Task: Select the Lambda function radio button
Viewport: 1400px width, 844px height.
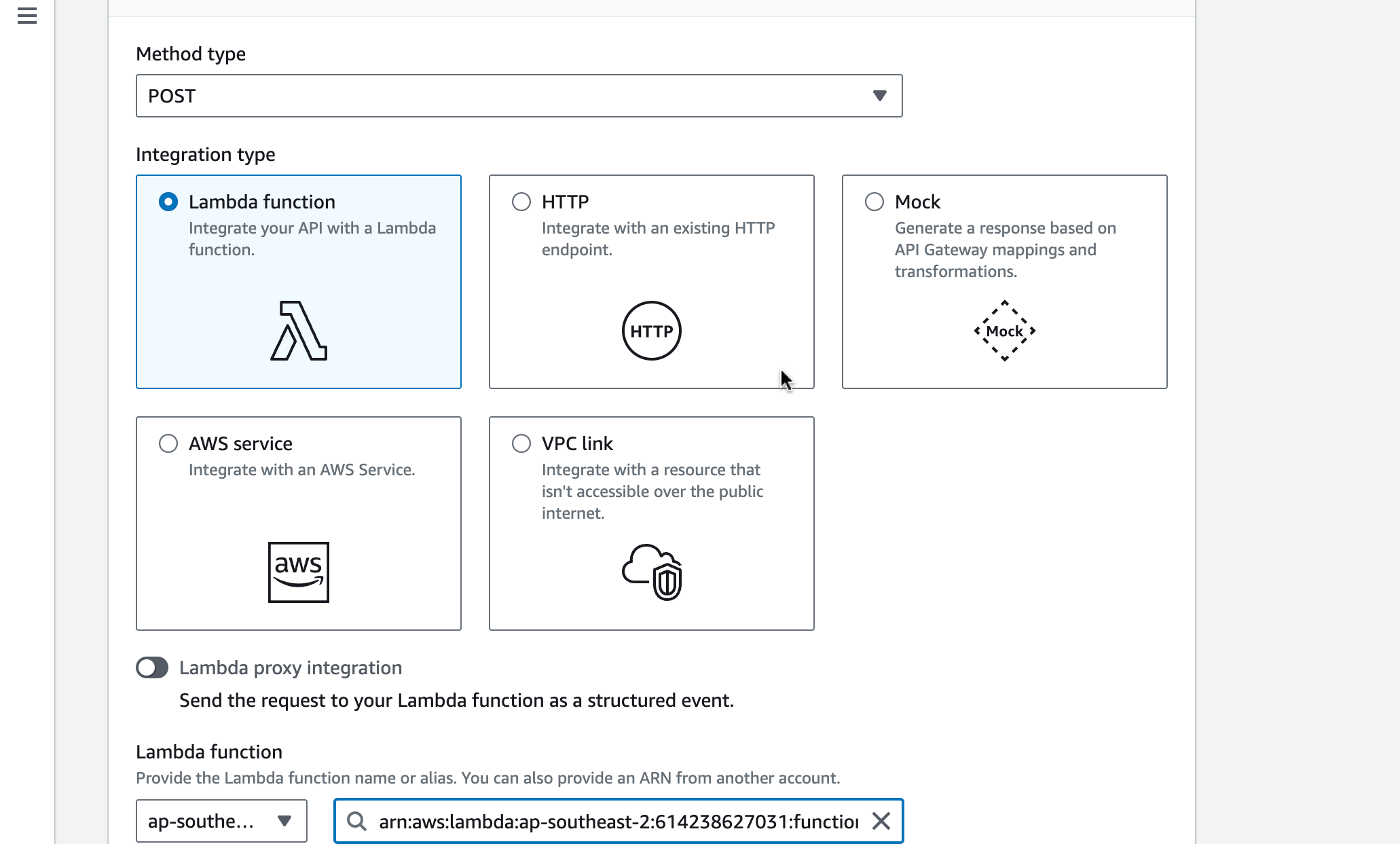Action: point(168,202)
